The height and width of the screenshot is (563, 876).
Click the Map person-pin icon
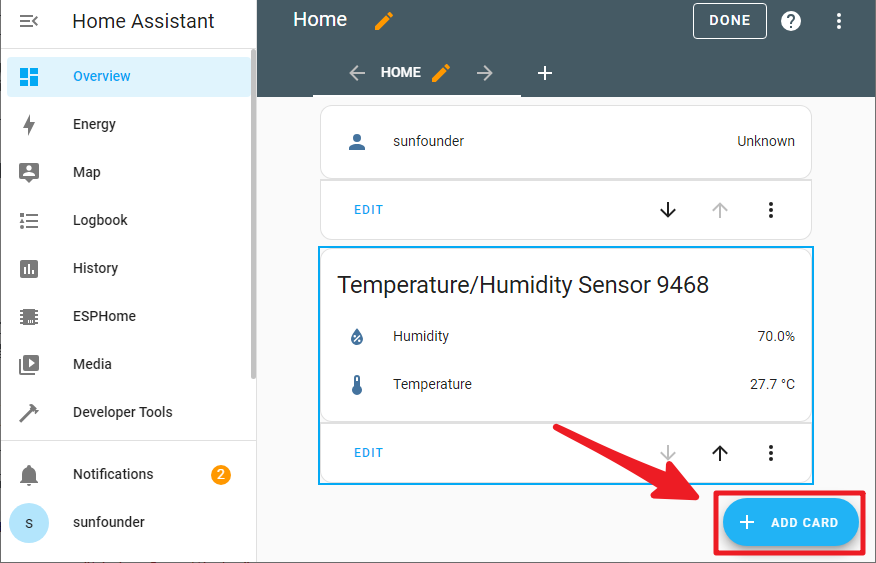click(28, 173)
